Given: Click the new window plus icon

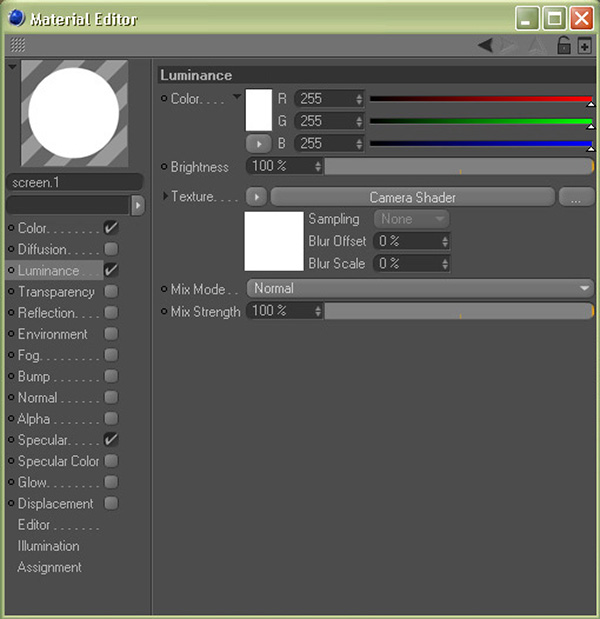Looking at the screenshot, I should pos(585,45).
